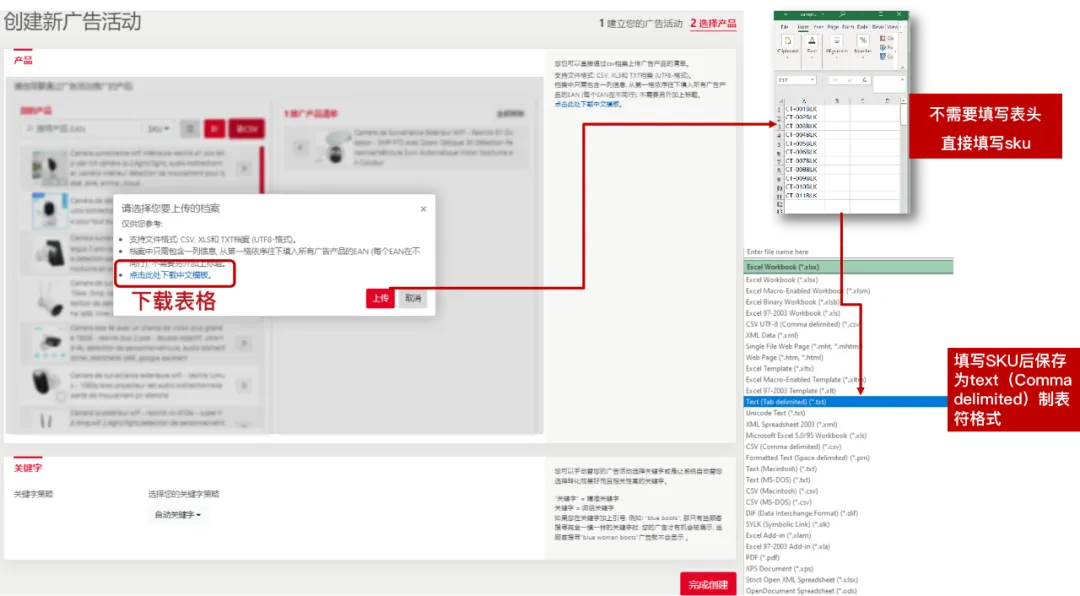Click the Enter file name here field
The height and width of the screenshot is (596, 1080).
pyautogui.click(x=848, y=252)
